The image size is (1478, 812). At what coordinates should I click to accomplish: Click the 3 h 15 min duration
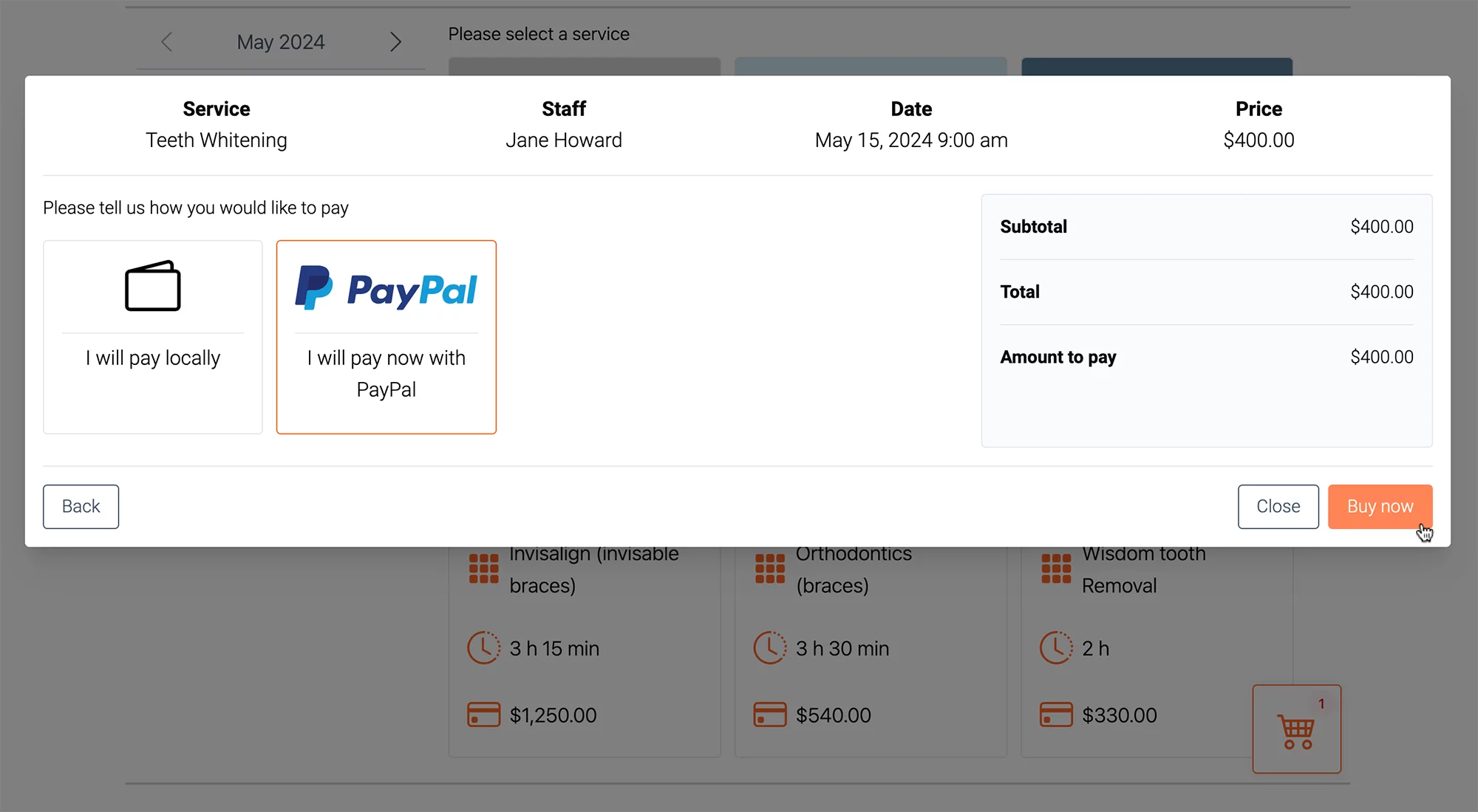coord(554,649)
